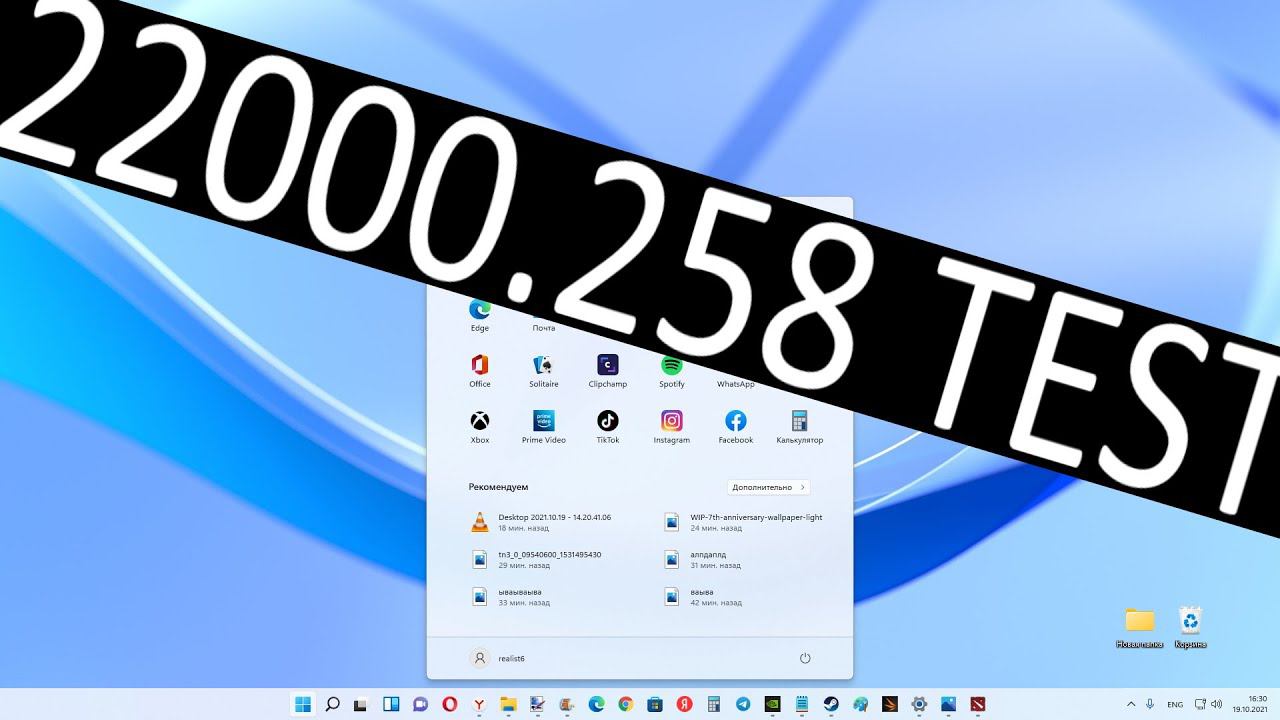Open the Photos icon on the taskbar
Viewport: 1280px width, 720px height.
(x=948, y=704)
